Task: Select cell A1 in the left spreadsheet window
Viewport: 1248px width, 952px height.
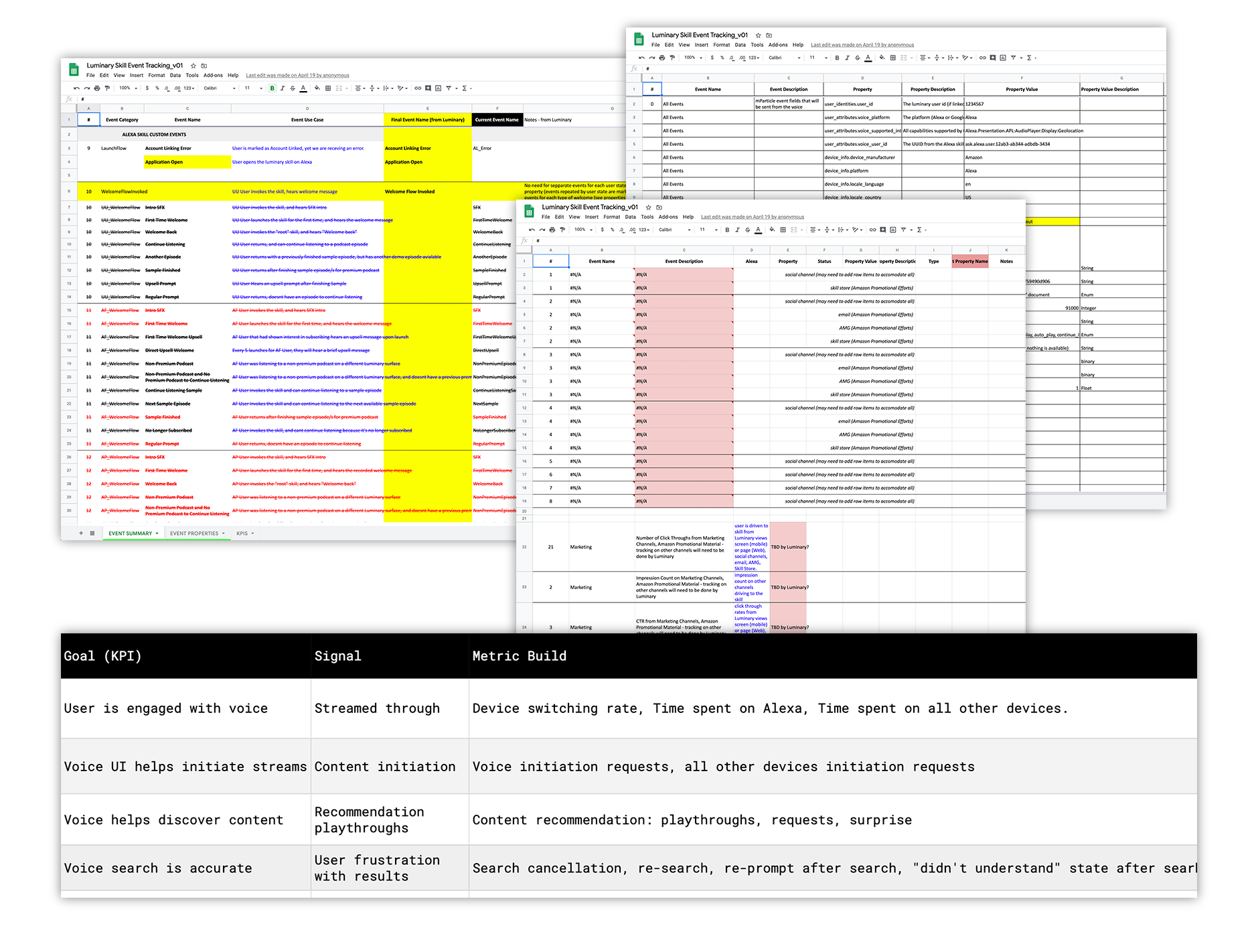Action: pyautogui.click(x=88, y=120)
